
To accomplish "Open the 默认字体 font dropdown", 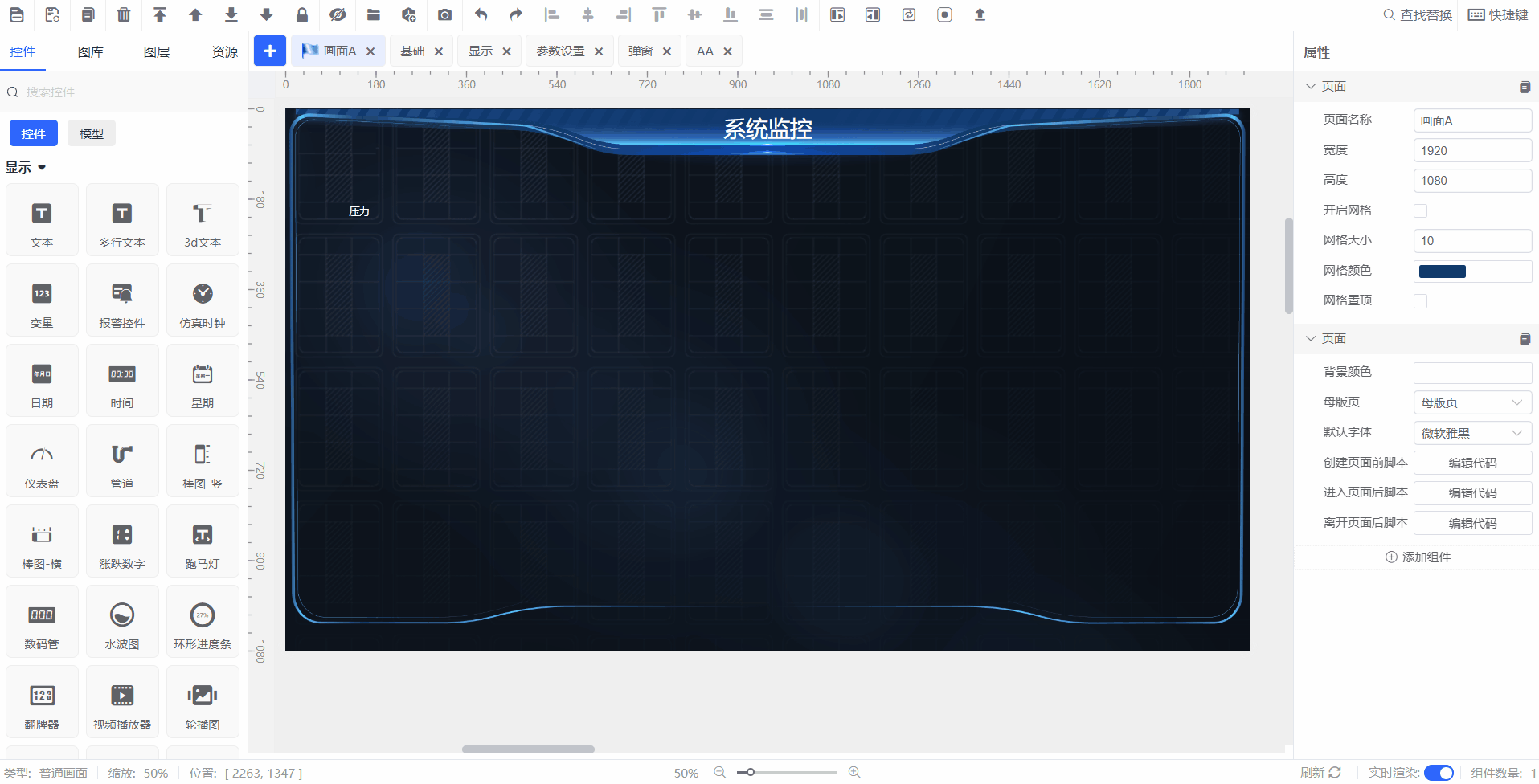I will (x=1471, y=433).
